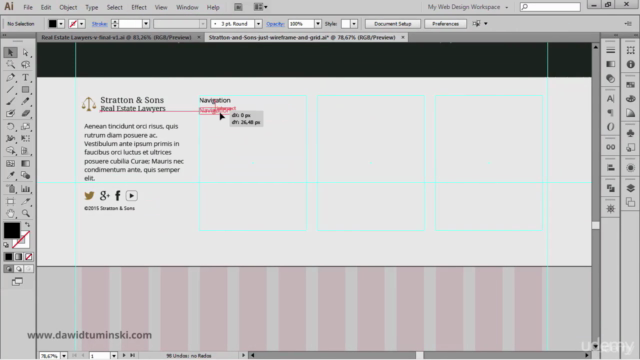Open the Window menu
The height and width of the screenshot is (360, 640).
(187, 7)
